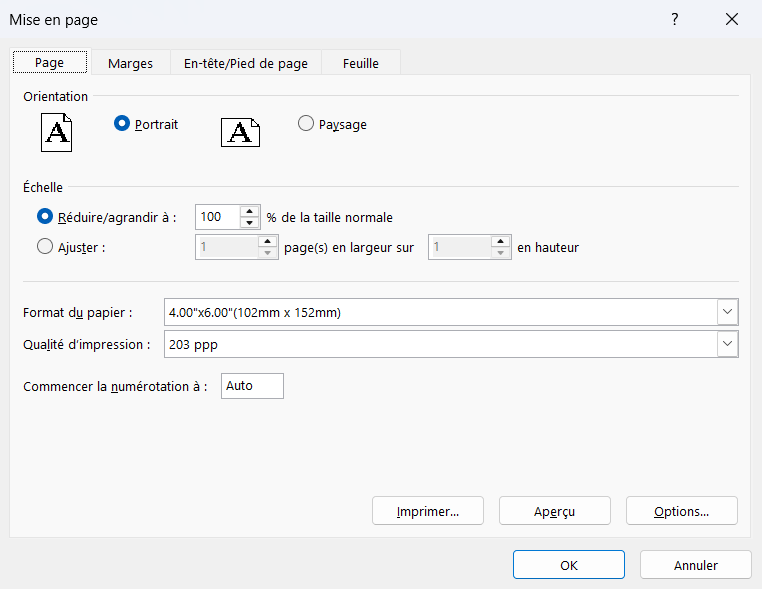Click the Aperçu button
This screenshot has height=589, width=762.
click(x=554, y=511)
